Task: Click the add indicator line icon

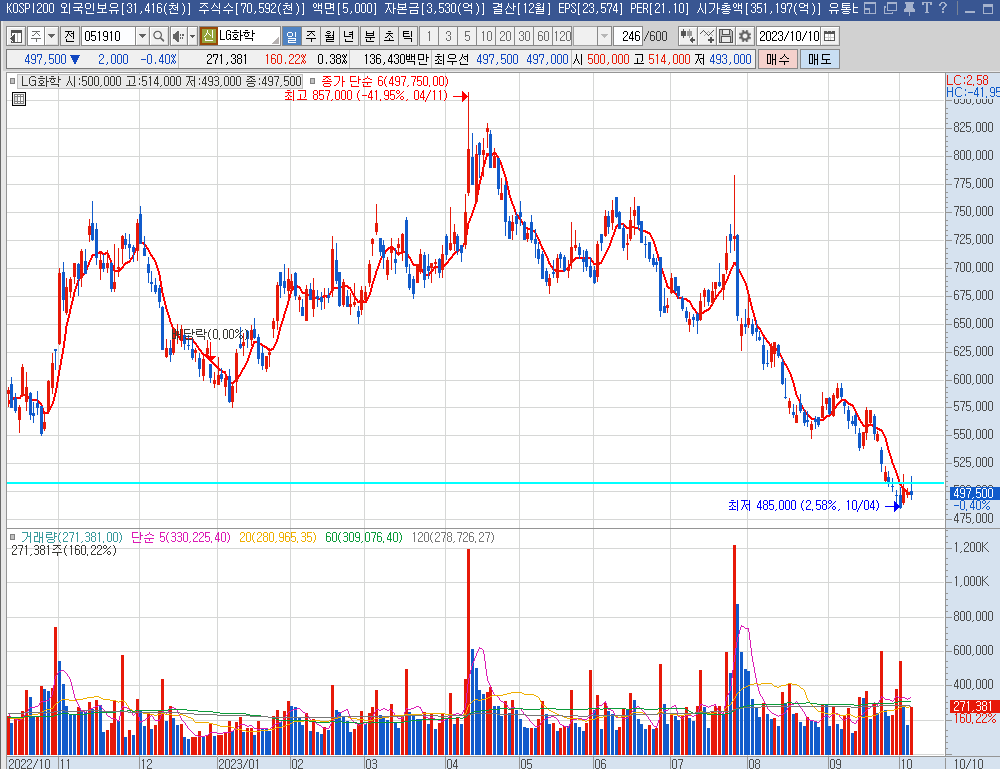Action: (707, 36)
